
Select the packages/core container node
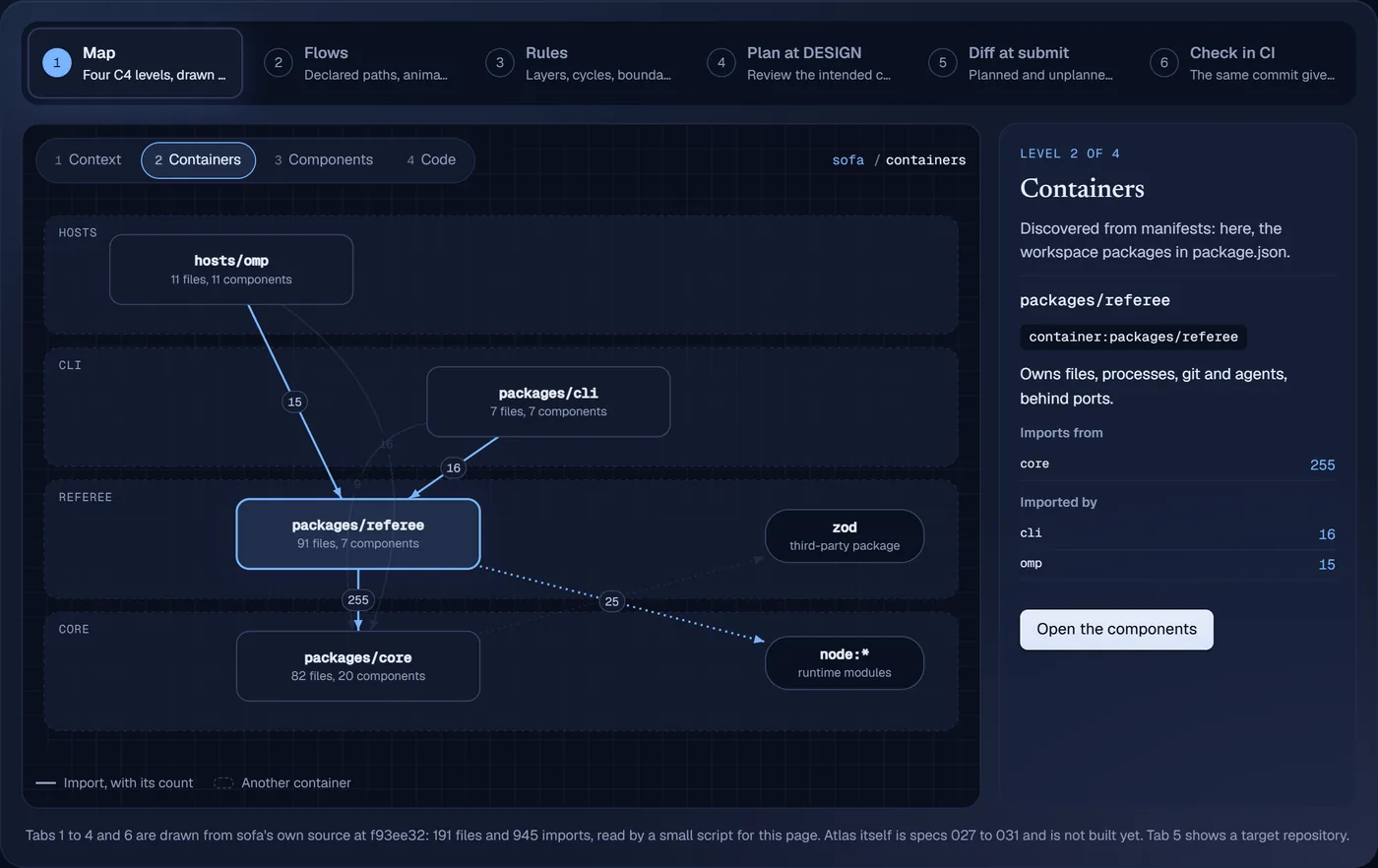(358, 666)
